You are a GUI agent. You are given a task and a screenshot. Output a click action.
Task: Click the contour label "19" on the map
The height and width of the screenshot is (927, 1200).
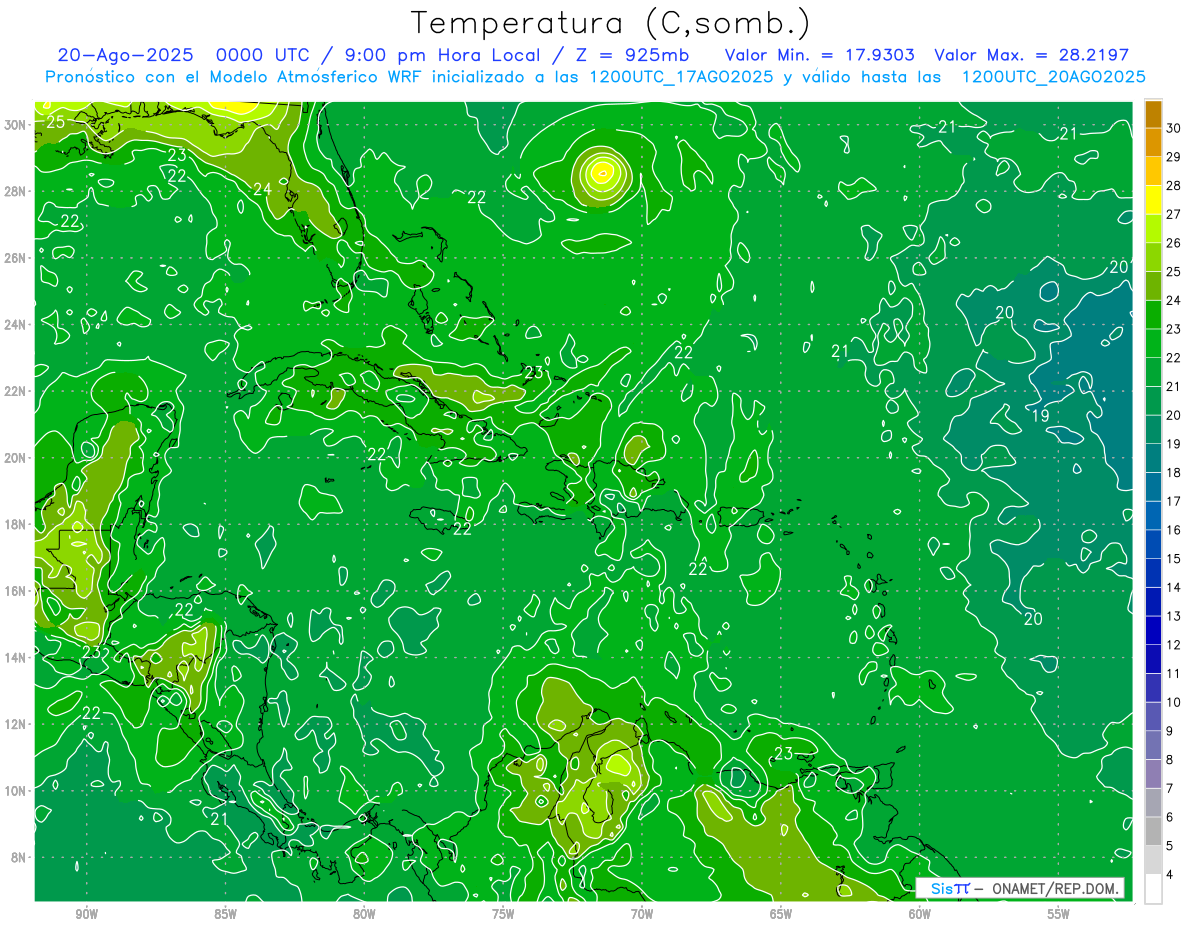coord(1040,416)
